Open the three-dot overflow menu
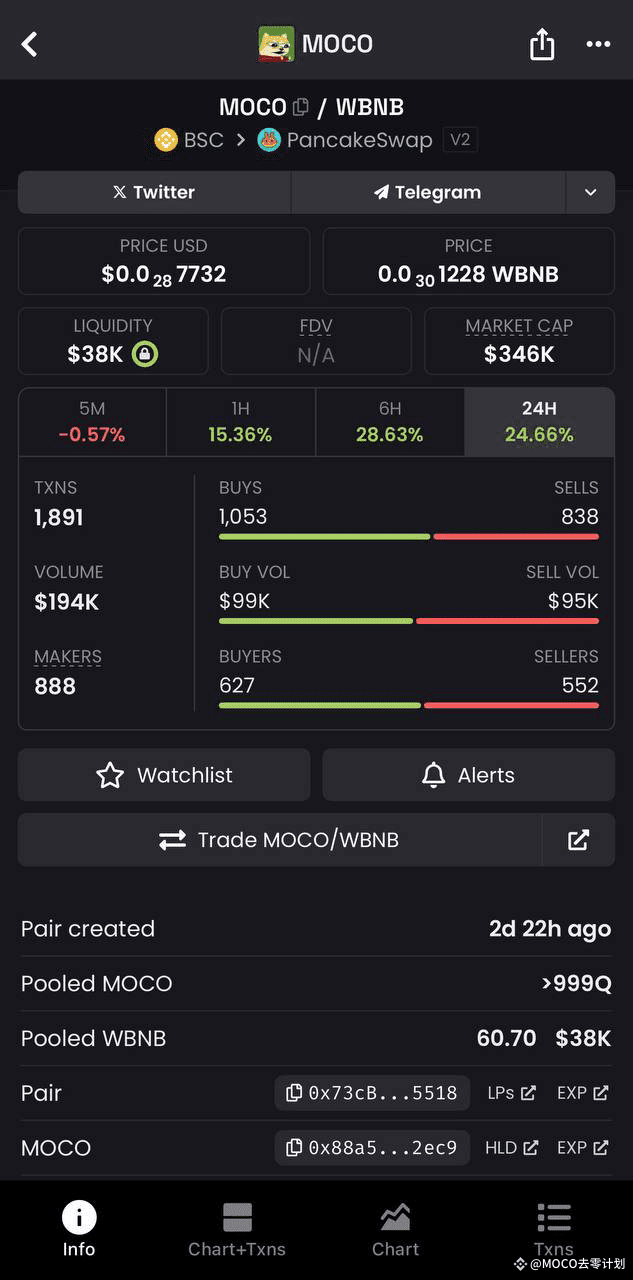Image resolution: width=633 pixels, height=1280 pixels. point(597,44)
